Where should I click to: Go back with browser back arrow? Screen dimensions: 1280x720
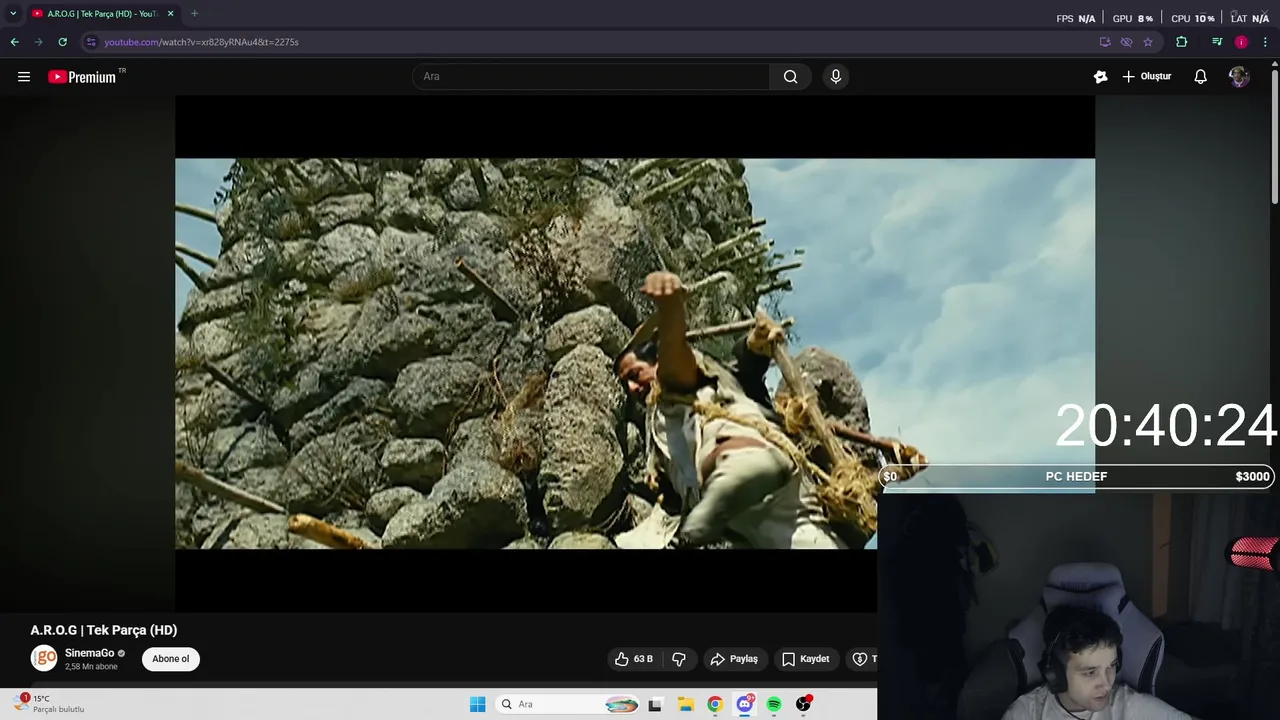[x=14, y=42]
